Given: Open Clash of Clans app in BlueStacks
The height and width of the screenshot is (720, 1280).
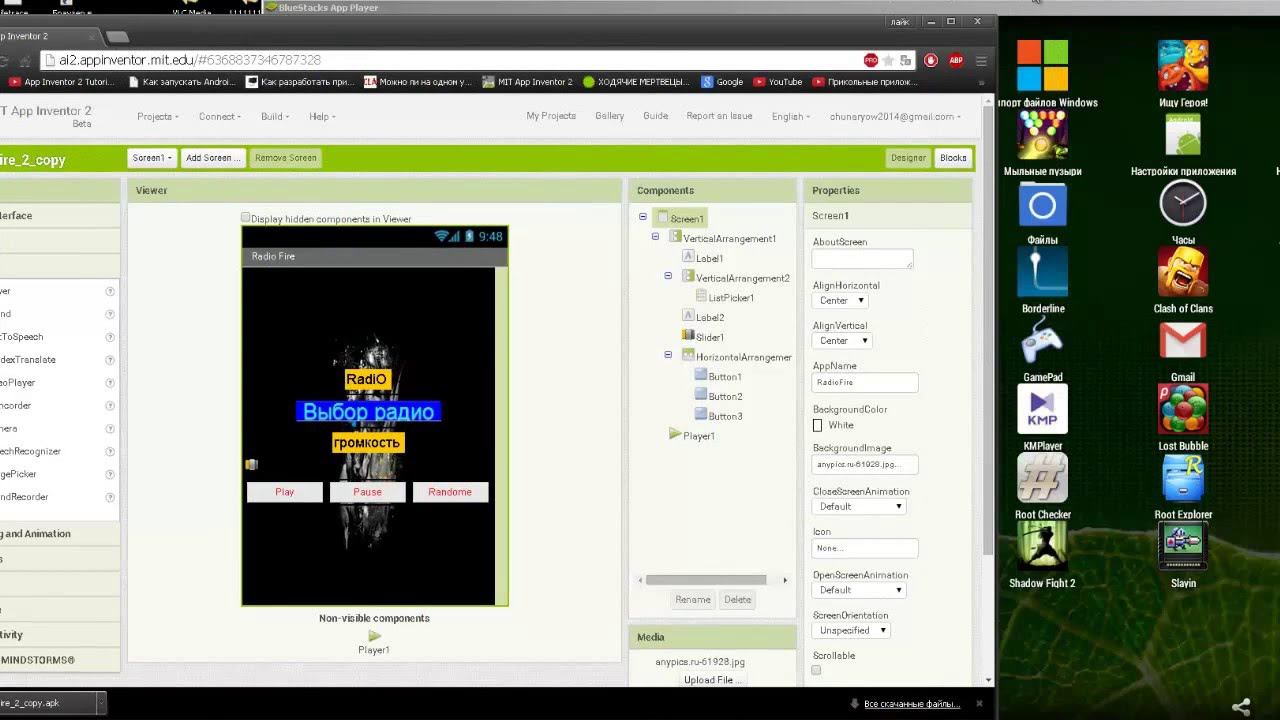Looking at the screenshot, I should tap(1183, 272).
